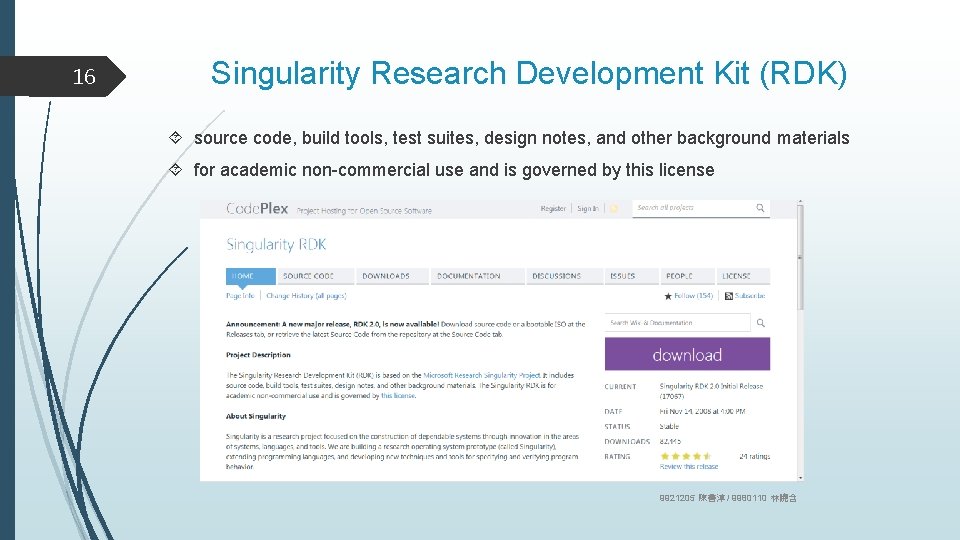Click the purple download button
Screen dimensions: 960x540
687,354
